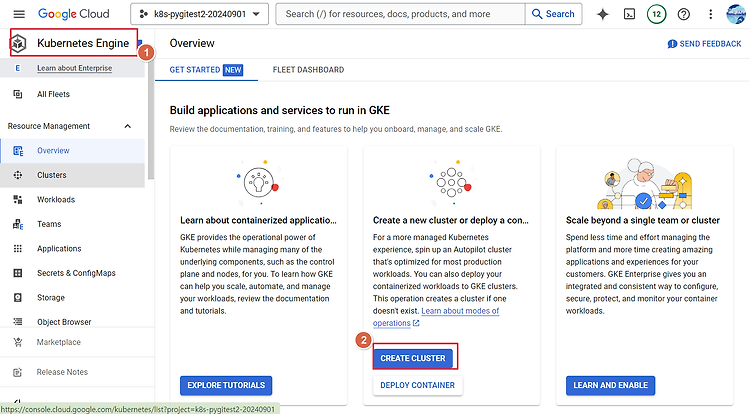The width and height of the screenshot is (750, 414).
Task: Open the hamburger navigation menu
Action: pyautogui.click(x=19, y=14)
